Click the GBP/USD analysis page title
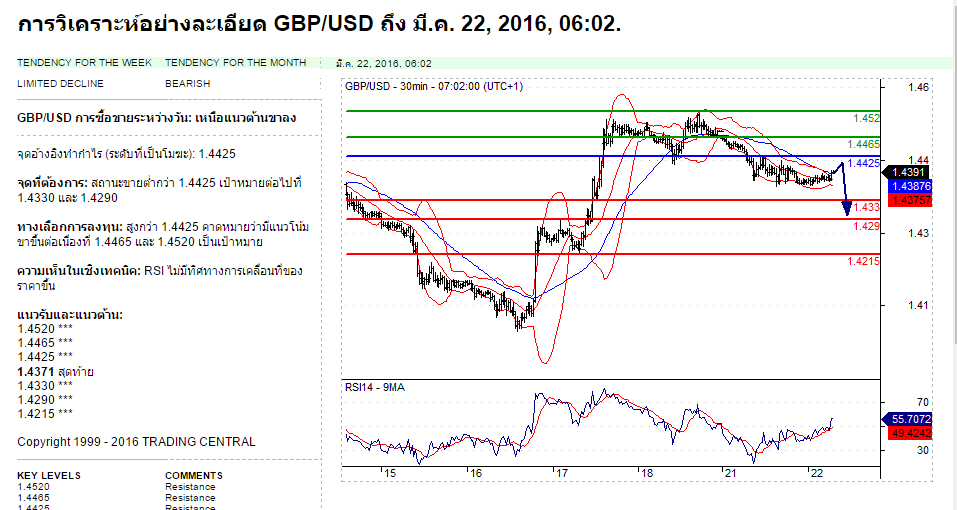Image resolution: width=957 pixels, height=510 pixels. point(319,24)
